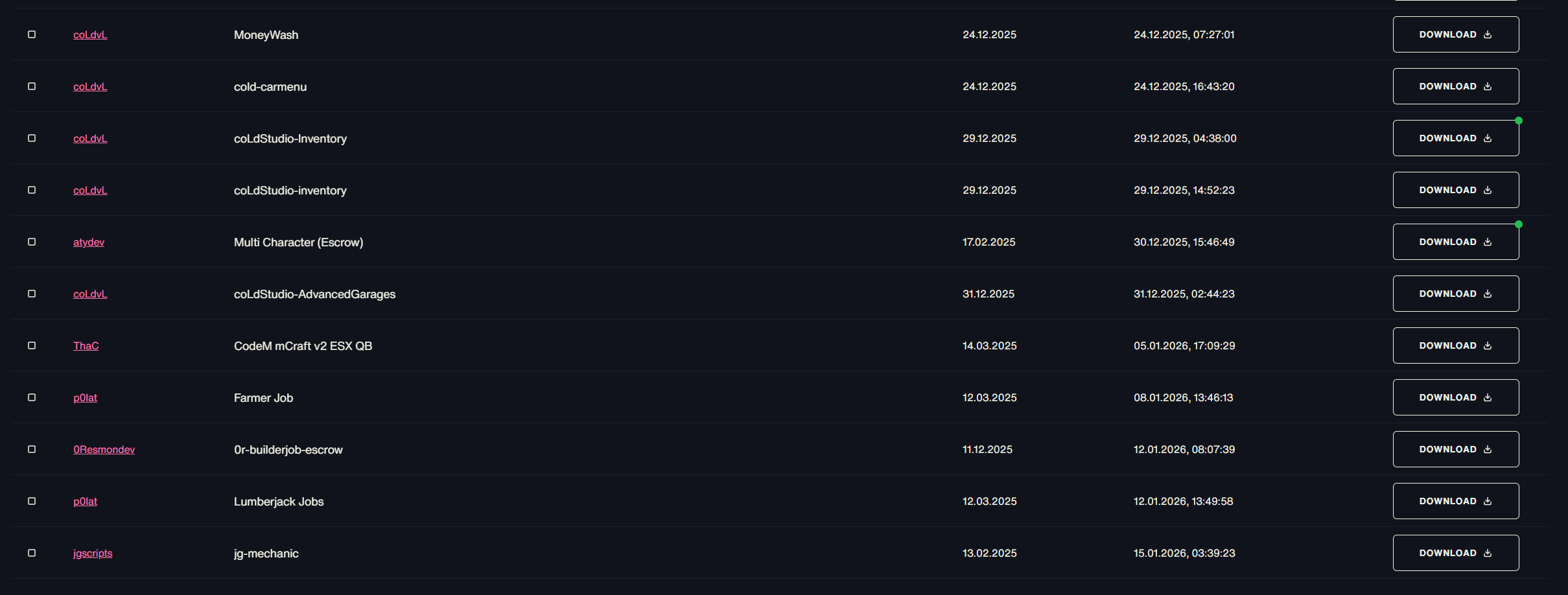Open coLdvL link in the MoneyWash row
Screen dimensions: 1568x595
(90, 34)
